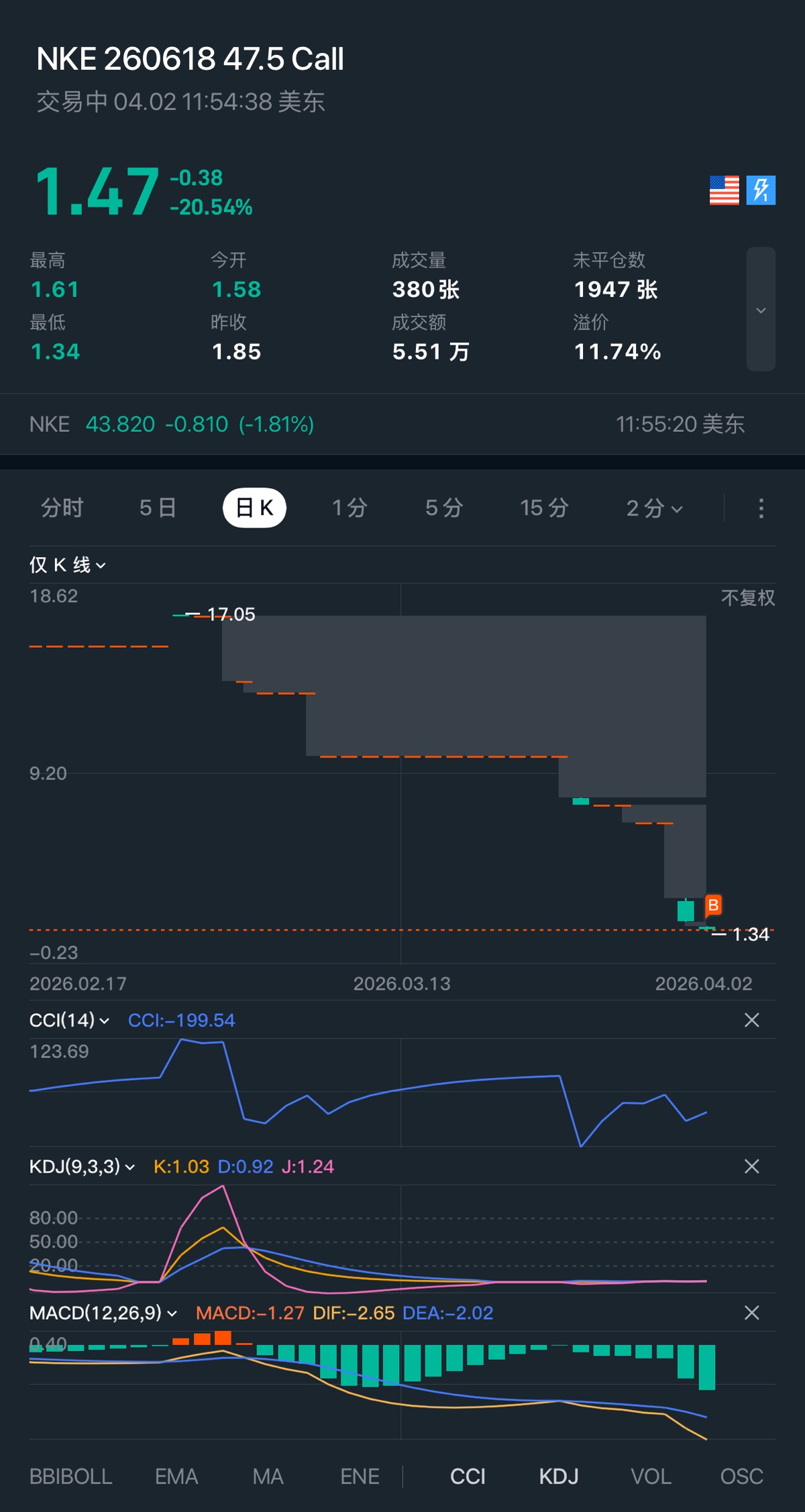Screen dimensions: 805x1512
Task: Close the KDJ indicator panel
Action: (x=751, y=1167)
